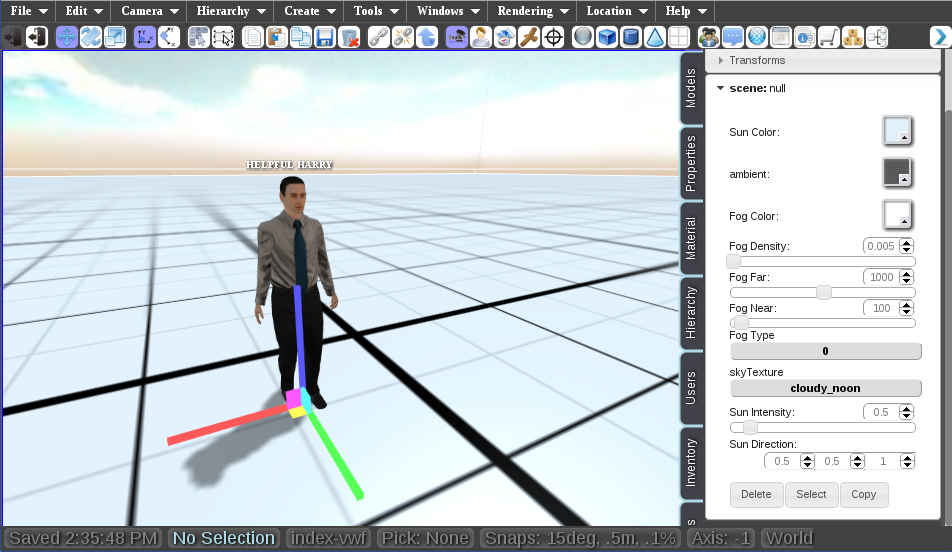Open the Location menu dropdown
This screenshot has width=952, height=552.
click(x=617, y=11)
